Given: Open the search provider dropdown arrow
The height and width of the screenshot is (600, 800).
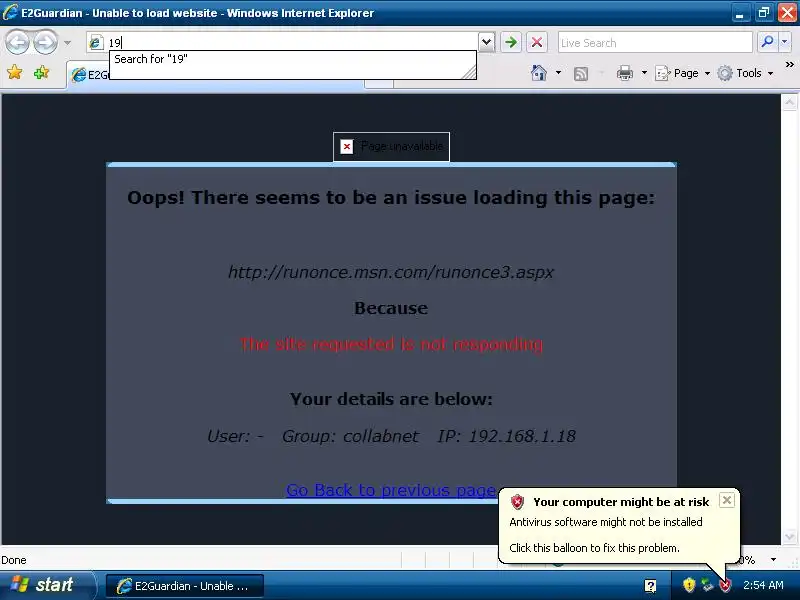Looking at the screenshot, I should [x=785, y=42].
